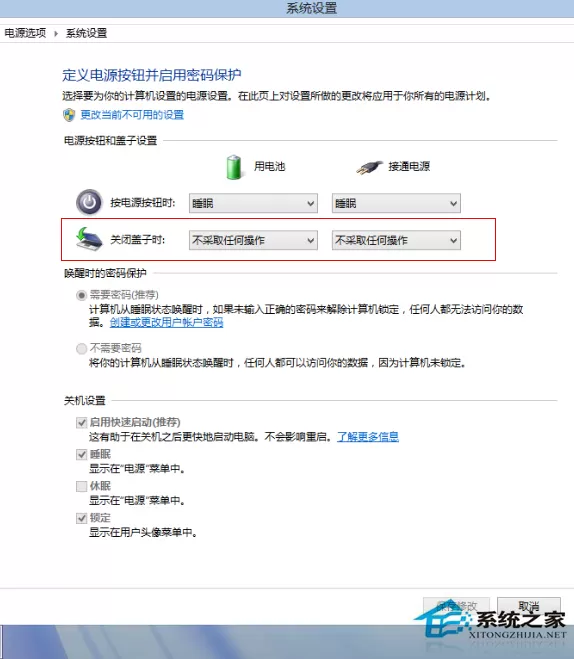Viewport: 574px width, 659px height.
Task: Toggle the 启用快速启动 checkbox
Action: tap(82, 422)
